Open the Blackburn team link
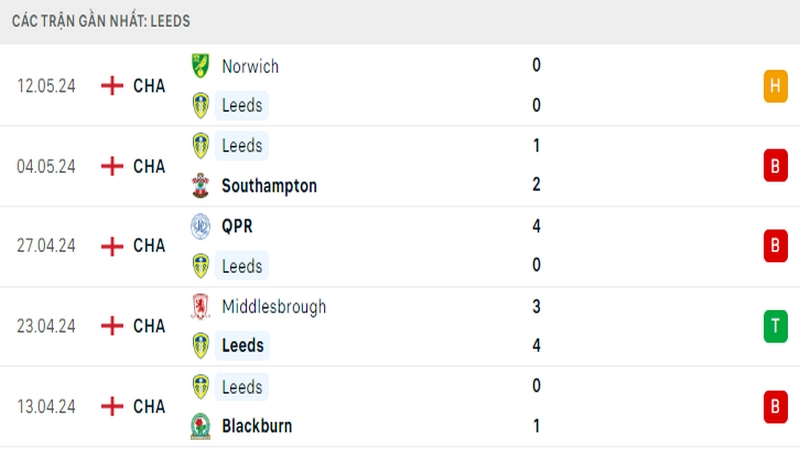The image size is (800, 450). pos(257,426)
